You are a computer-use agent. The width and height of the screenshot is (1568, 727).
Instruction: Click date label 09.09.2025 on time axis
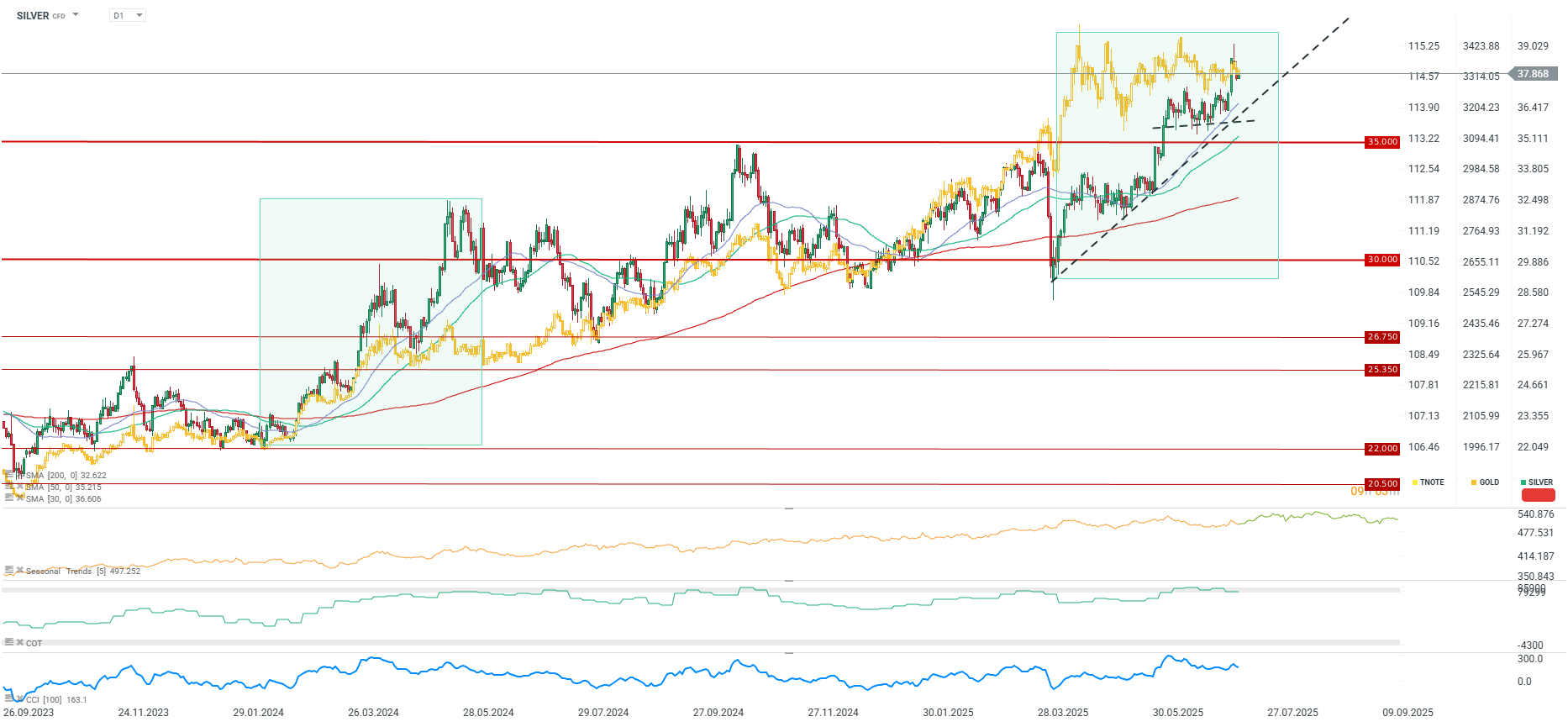[1408, 713]
